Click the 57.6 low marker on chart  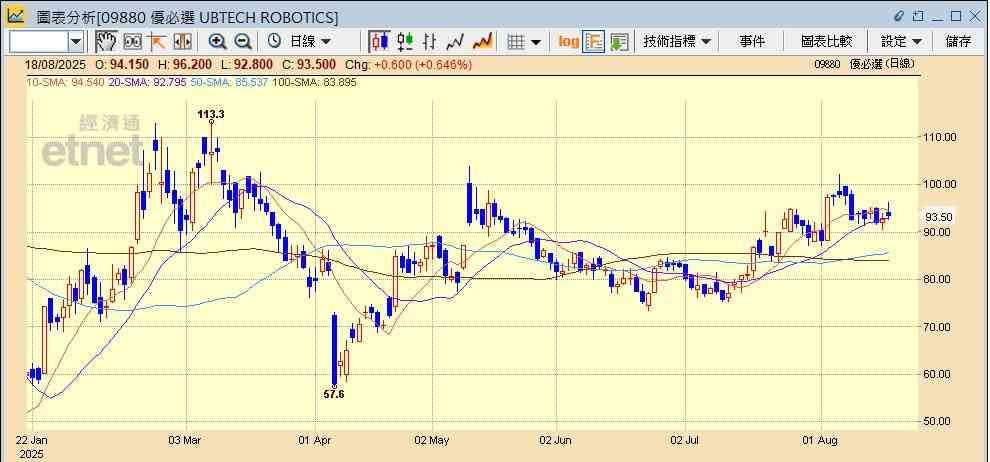335,394
